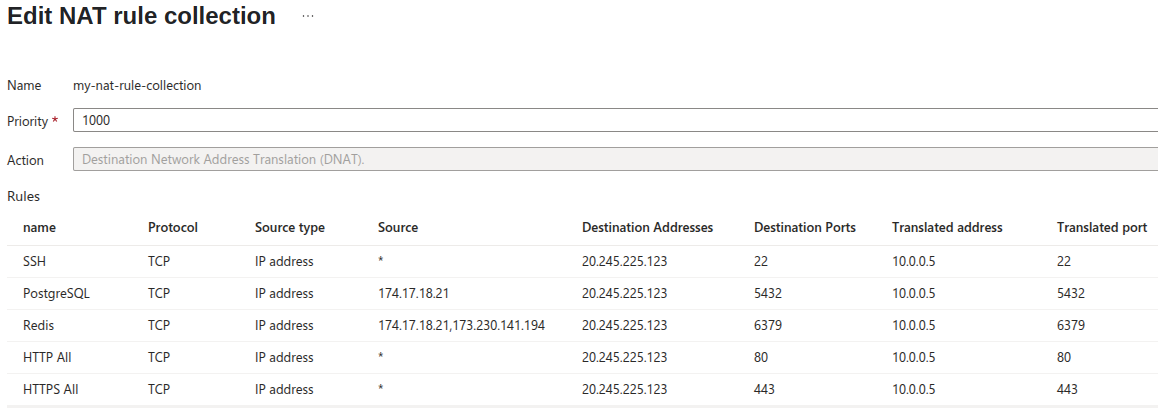Click the Destination Addresses column header
This screenshot has height=408, width=1158.
coord(647,227)
